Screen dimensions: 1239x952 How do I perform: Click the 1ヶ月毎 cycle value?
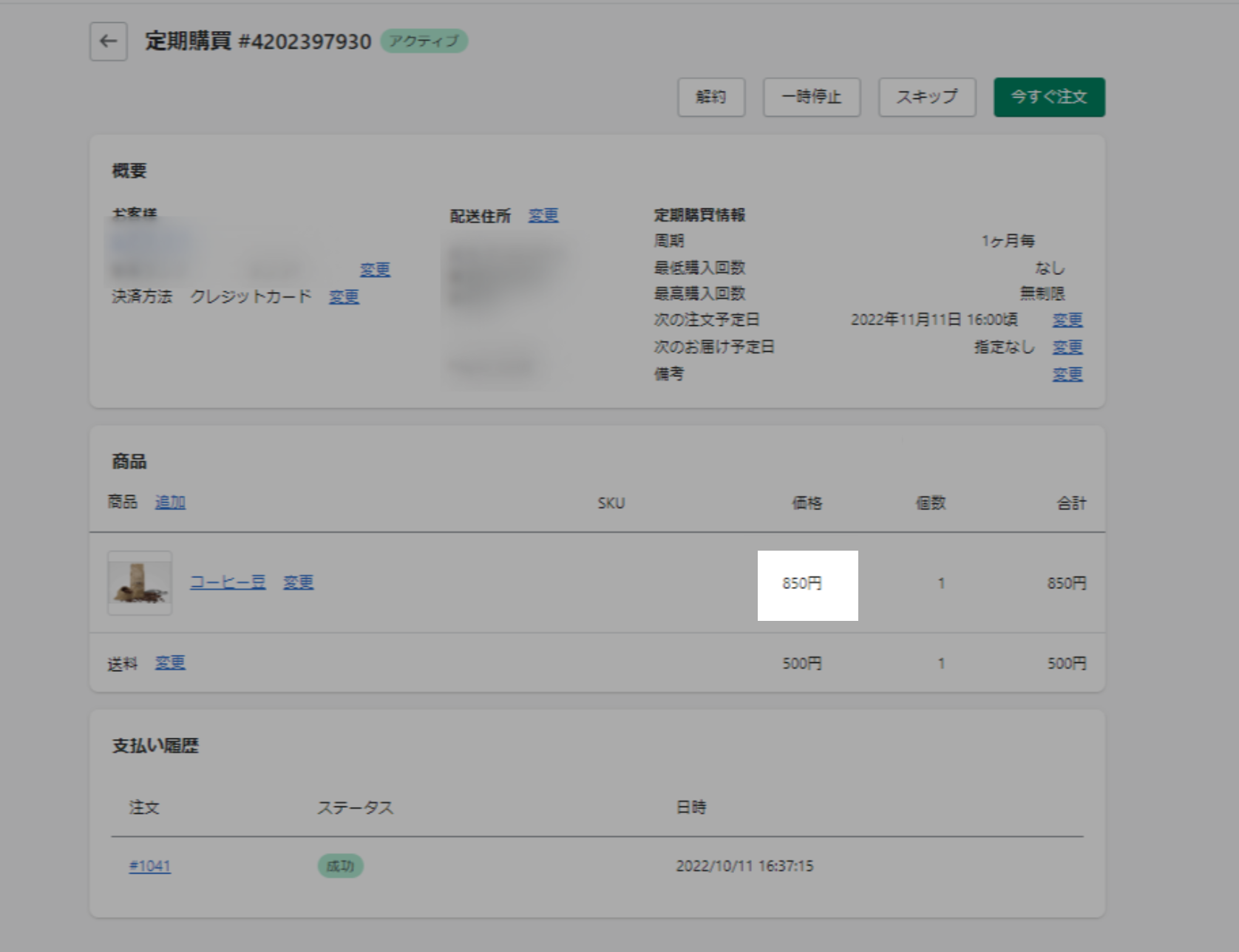pyautogui.click(x=1008, y=241)
